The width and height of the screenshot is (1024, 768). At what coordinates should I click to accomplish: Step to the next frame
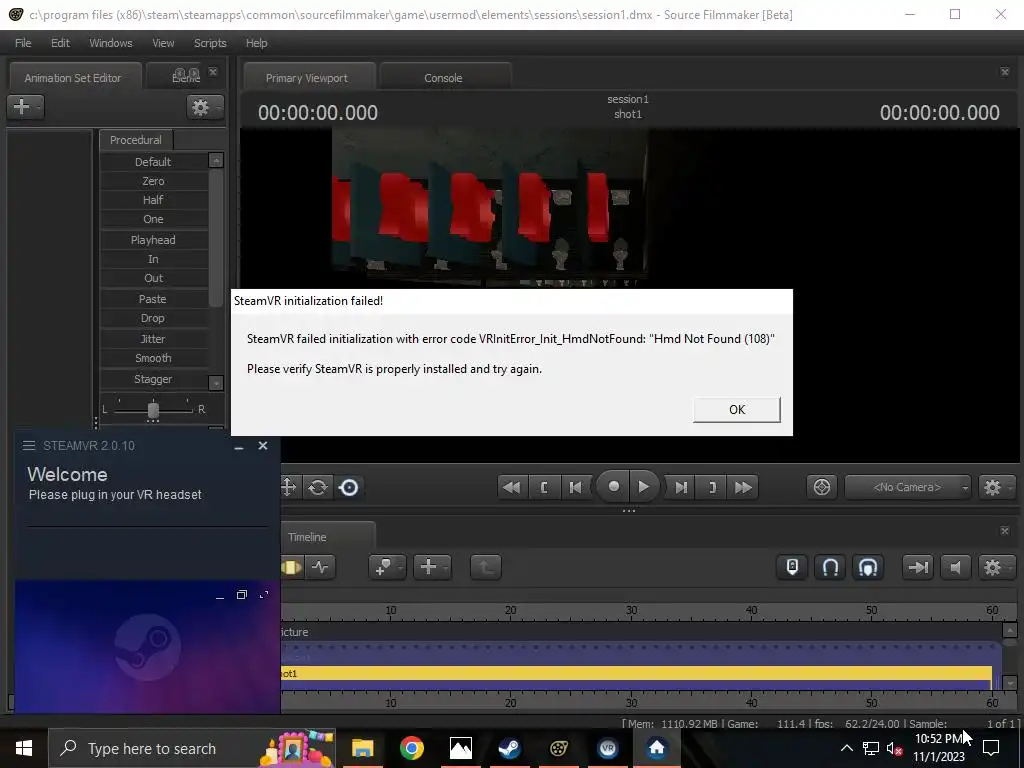pyautogui.click(x=680, y=487)
